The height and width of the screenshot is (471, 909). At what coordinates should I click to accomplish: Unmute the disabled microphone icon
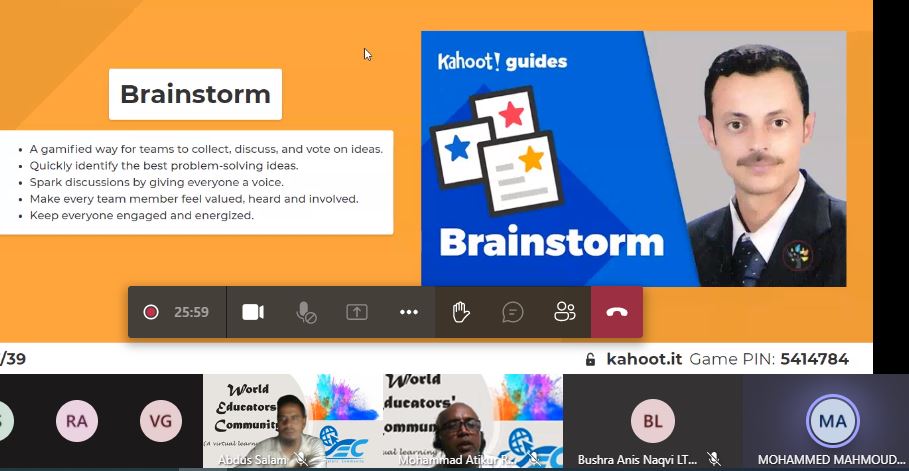click(306, 312)
